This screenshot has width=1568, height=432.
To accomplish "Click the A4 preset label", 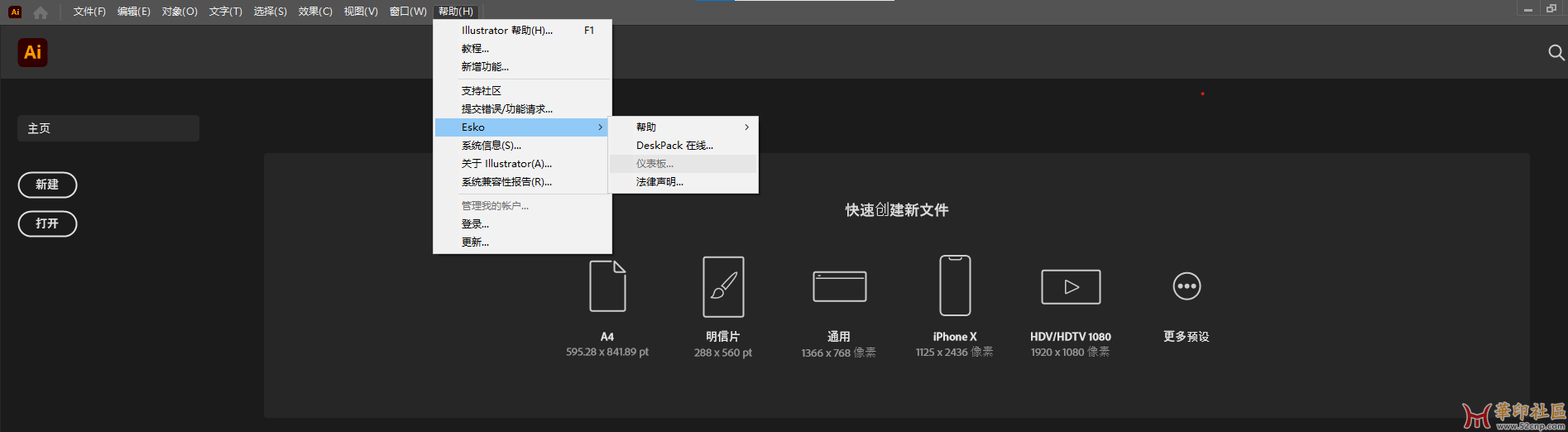I will (x=607, y=337).
